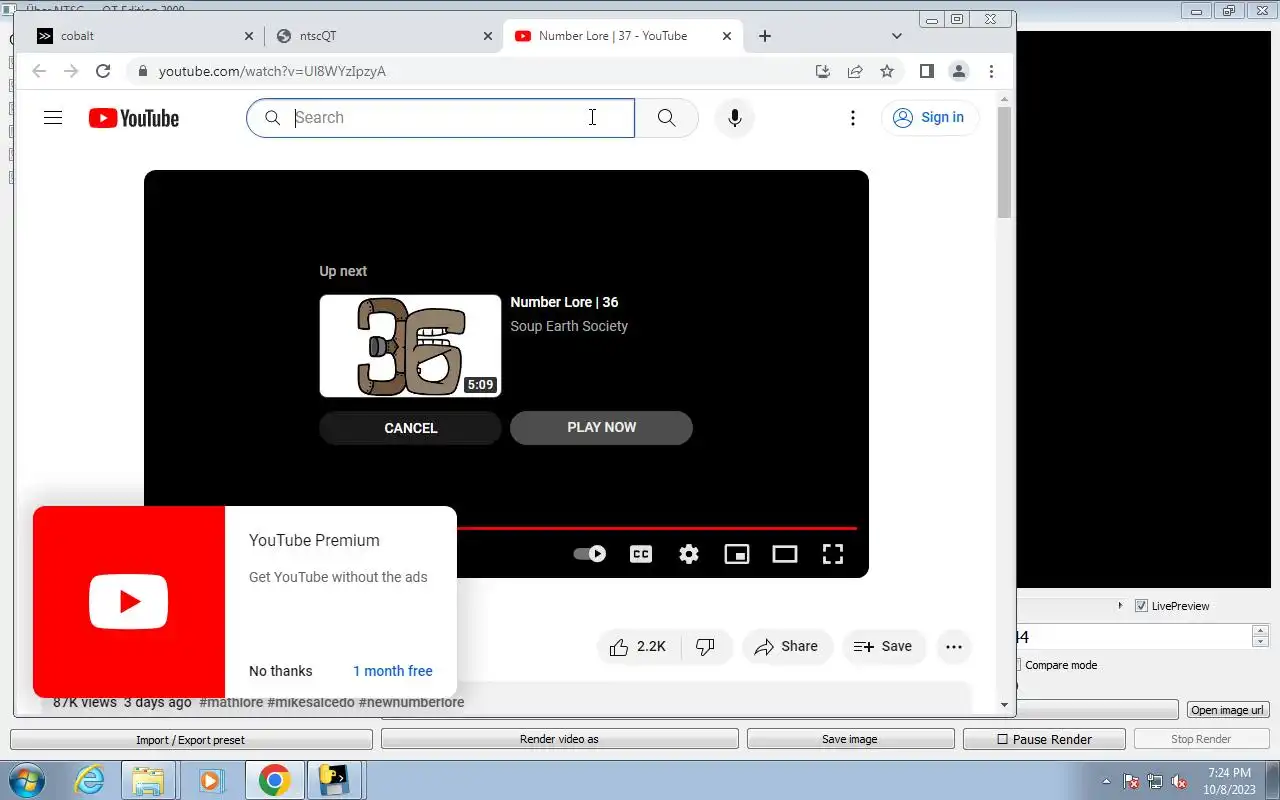The height and width of the screenshot is (800, 1280).
Task: Toggle Chrome side panel
Action: (x=927, y=71)
